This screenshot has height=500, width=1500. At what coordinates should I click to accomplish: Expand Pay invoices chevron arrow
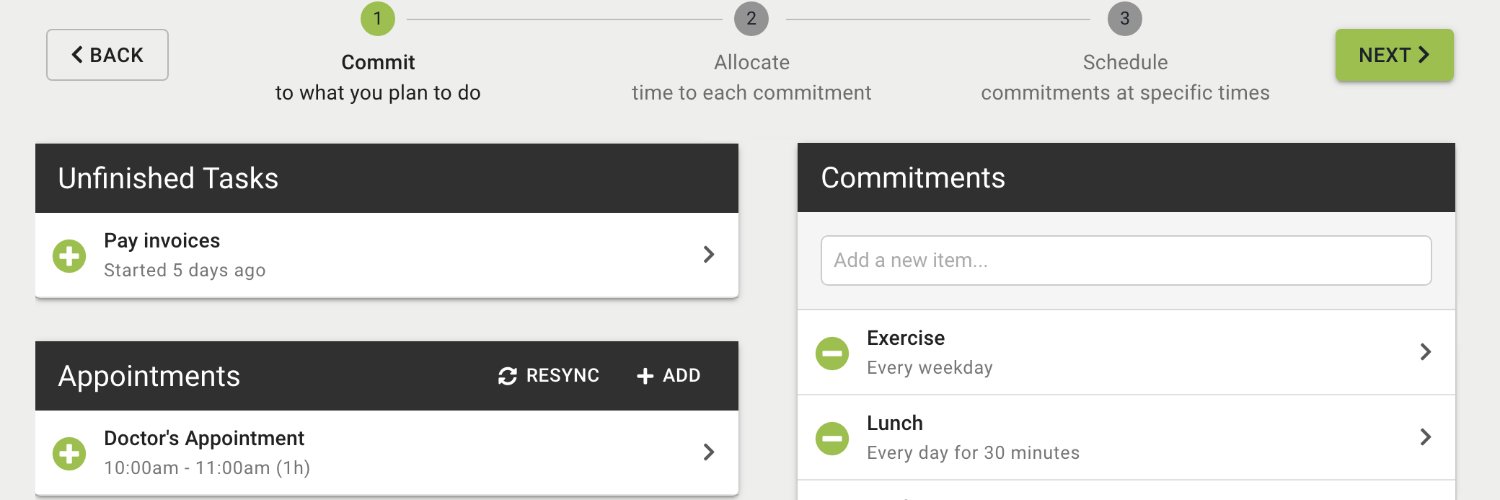pyautogui.click(x=709, y=255)
